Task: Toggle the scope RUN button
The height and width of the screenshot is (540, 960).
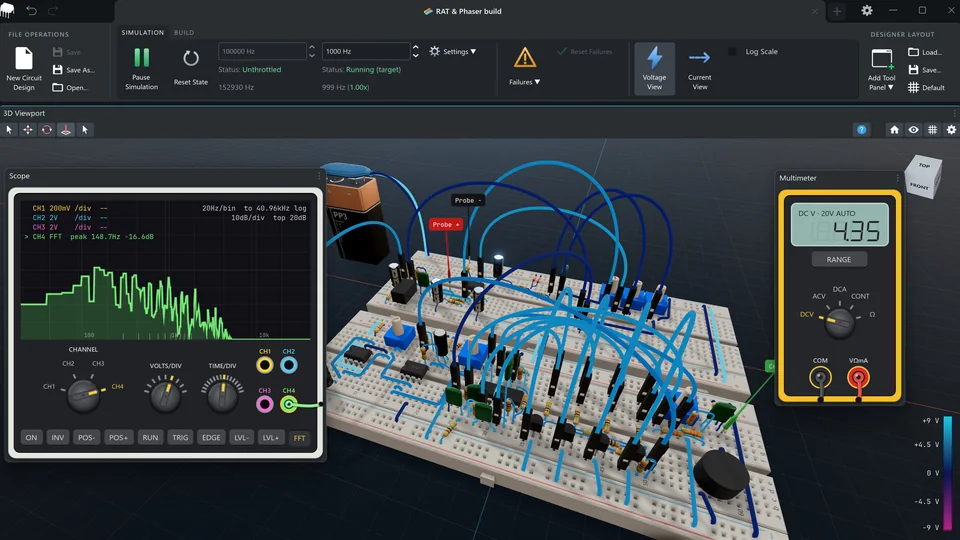Action: [150, 437]
